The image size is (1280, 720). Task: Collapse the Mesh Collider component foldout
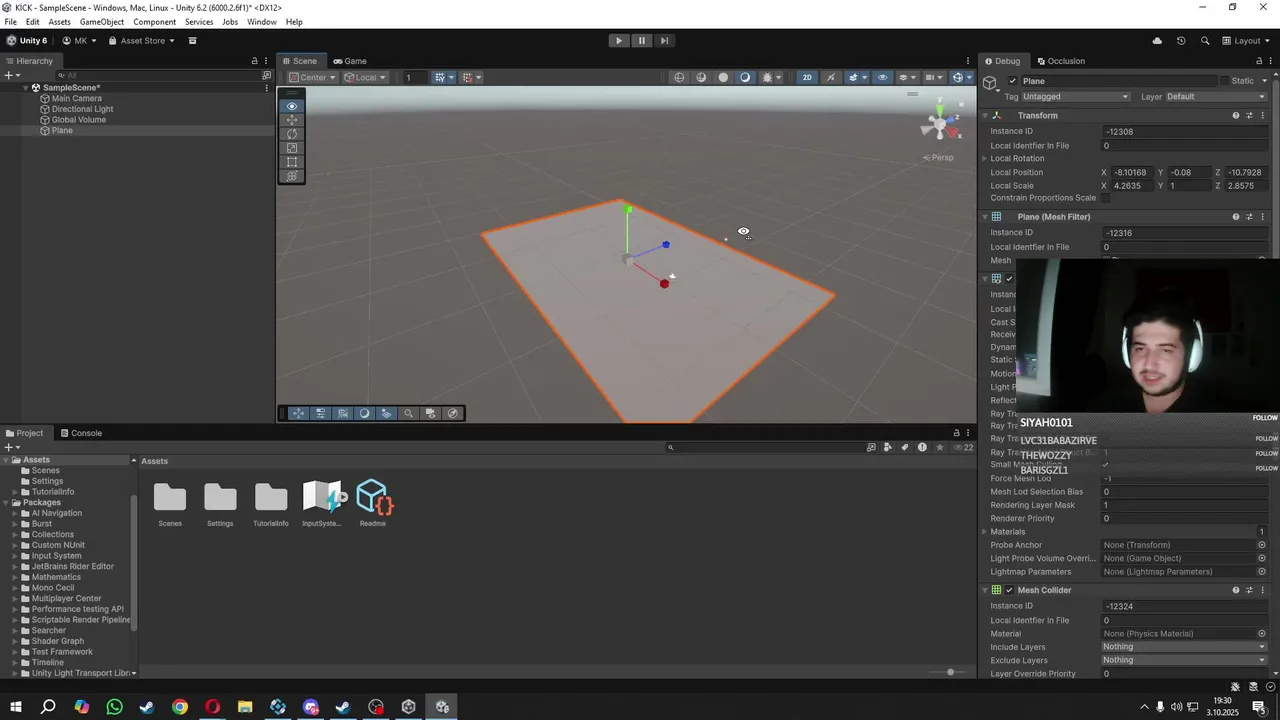click(984, 590)
